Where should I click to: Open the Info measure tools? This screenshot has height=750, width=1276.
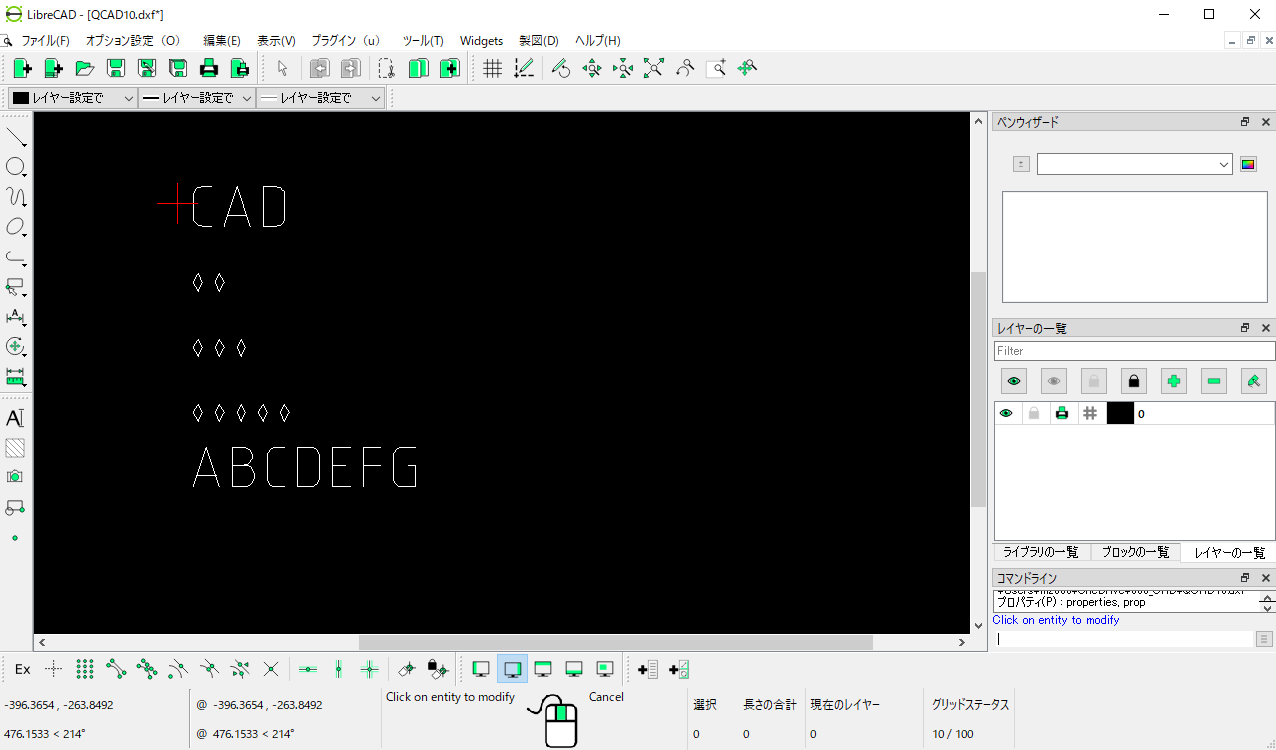click(16, 377)
